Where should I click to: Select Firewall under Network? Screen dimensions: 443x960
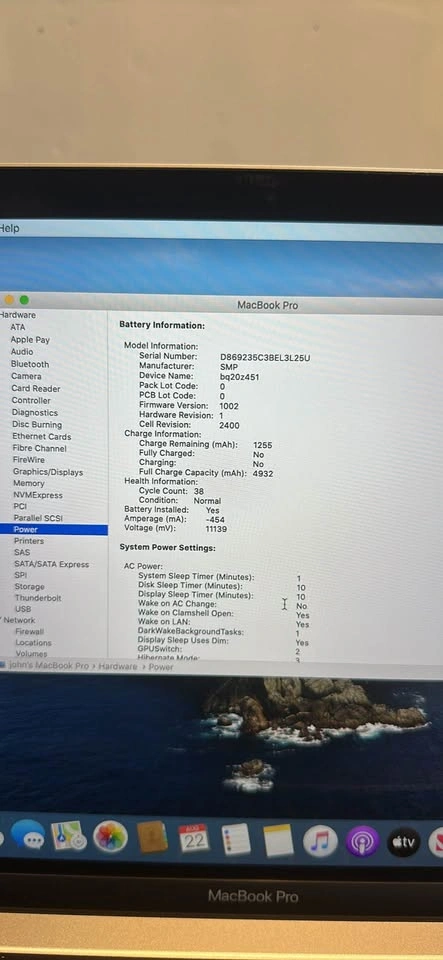[x=30, y=631]
